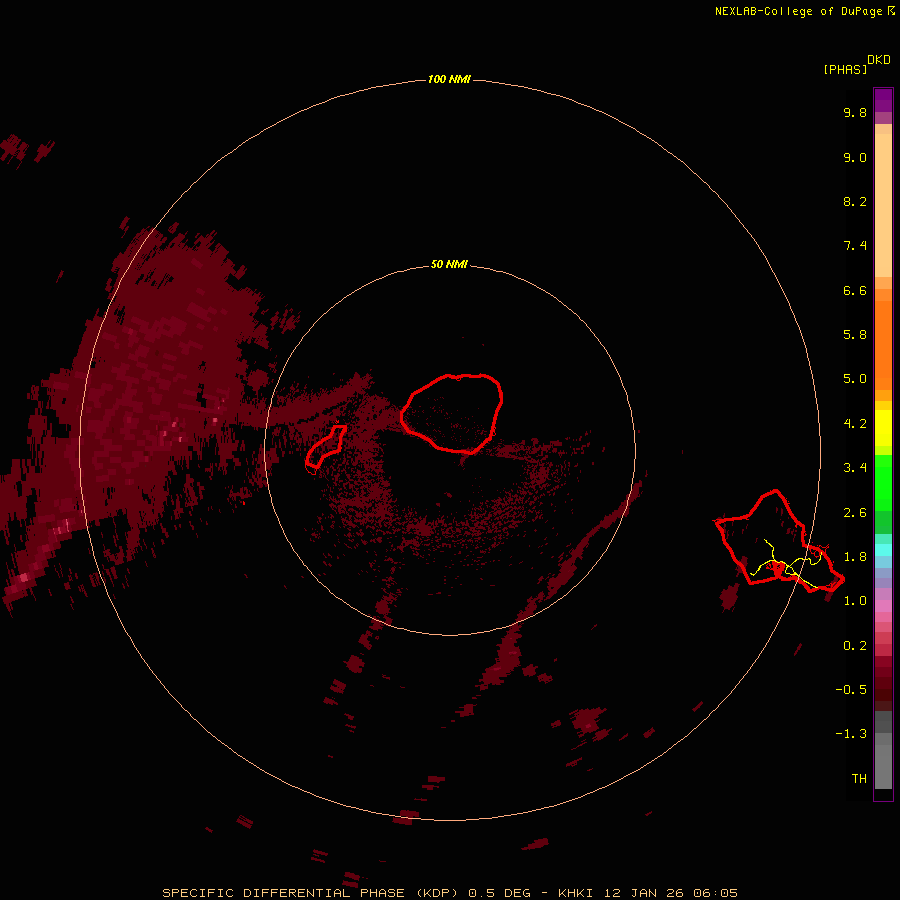Pick the cyan segment of the color bar
This screenshot has width=900, height=900.
[x=883, y=549]
